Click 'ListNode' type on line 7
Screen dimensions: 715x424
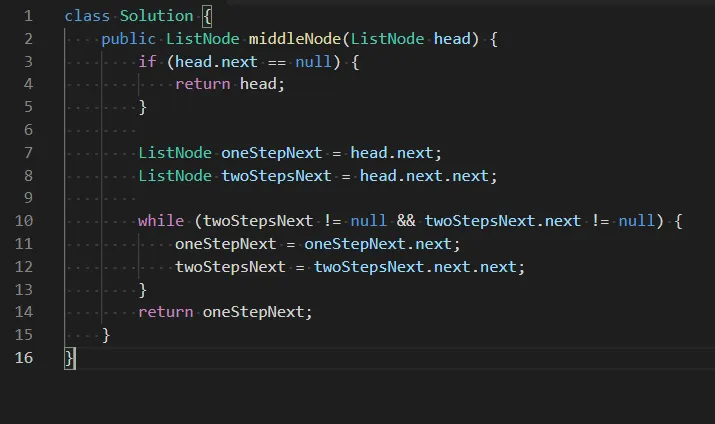pyautogui.click(x=175, y=153)
